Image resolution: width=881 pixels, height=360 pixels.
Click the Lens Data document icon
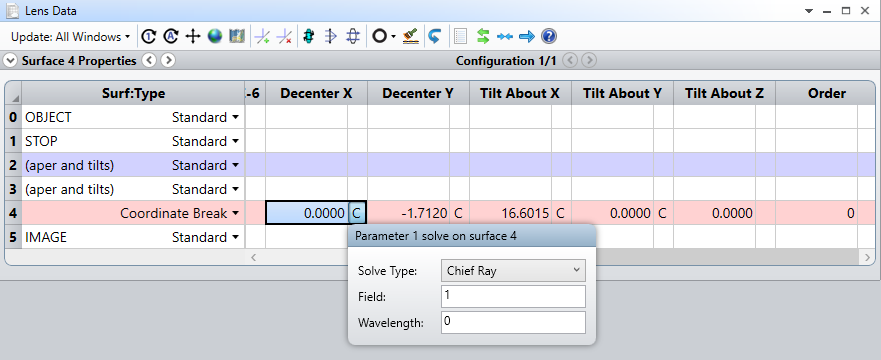[12, 11]
